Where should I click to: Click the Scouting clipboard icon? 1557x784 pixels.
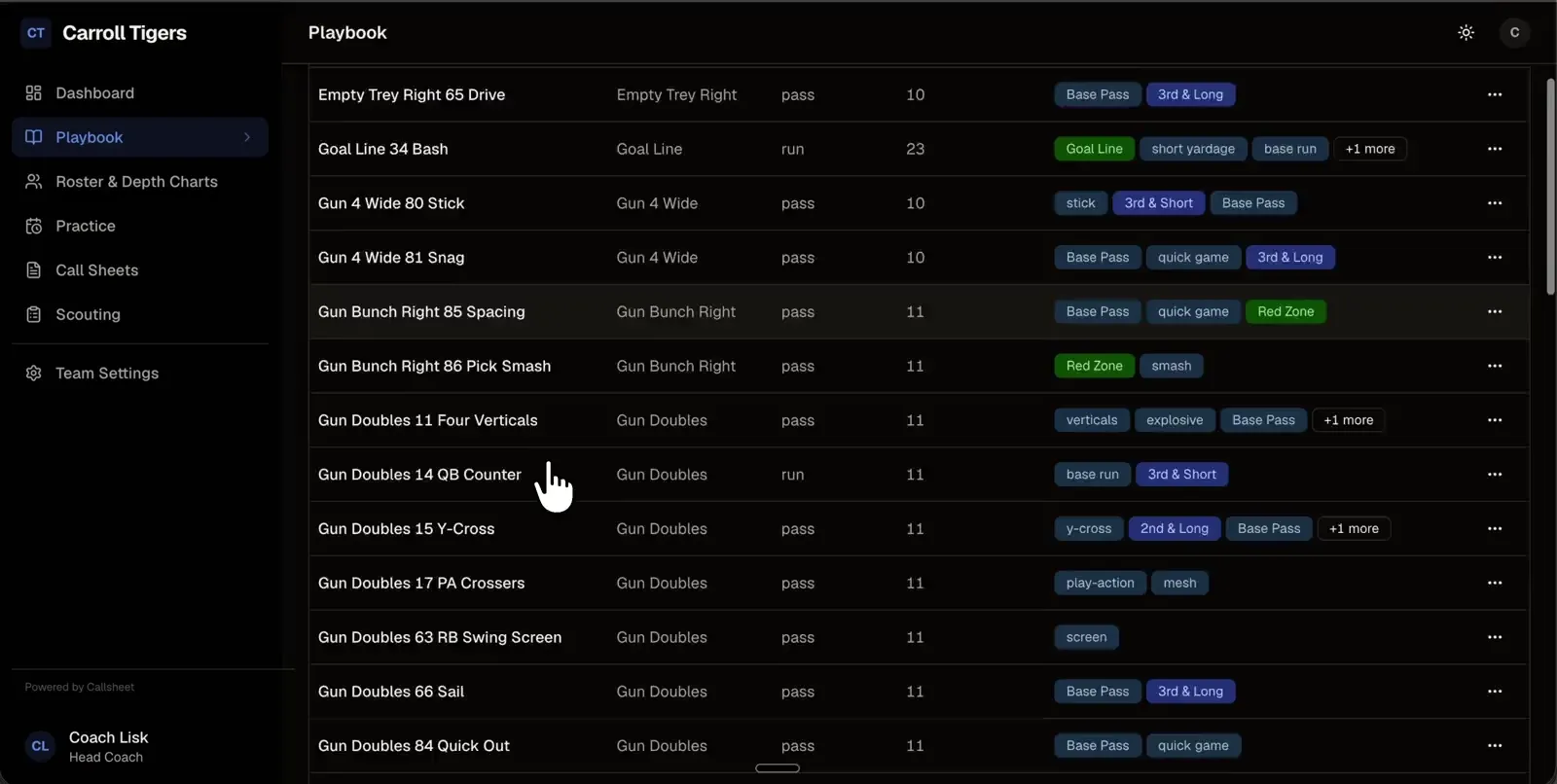(x=33, y=314)
